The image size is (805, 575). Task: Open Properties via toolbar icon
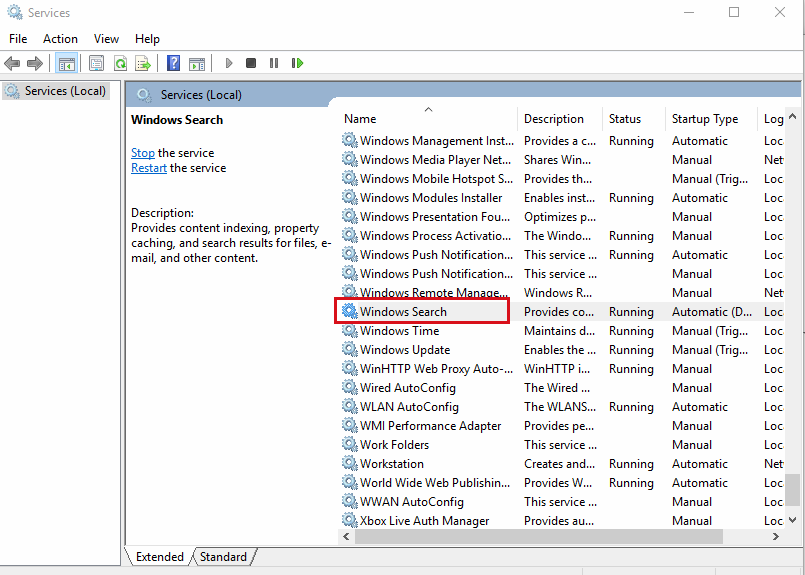click(x=96, y=63)
